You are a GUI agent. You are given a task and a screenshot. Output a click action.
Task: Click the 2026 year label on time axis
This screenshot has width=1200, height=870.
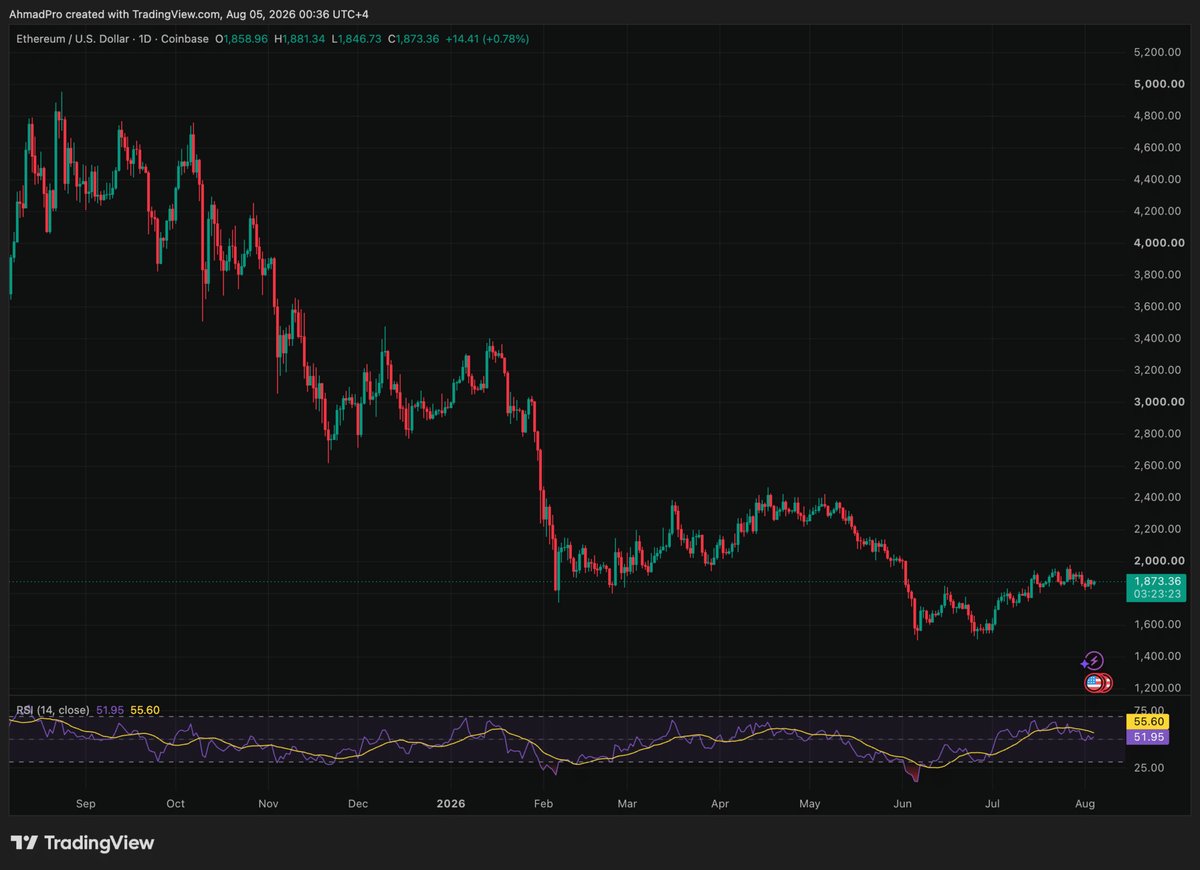(449, 803)
